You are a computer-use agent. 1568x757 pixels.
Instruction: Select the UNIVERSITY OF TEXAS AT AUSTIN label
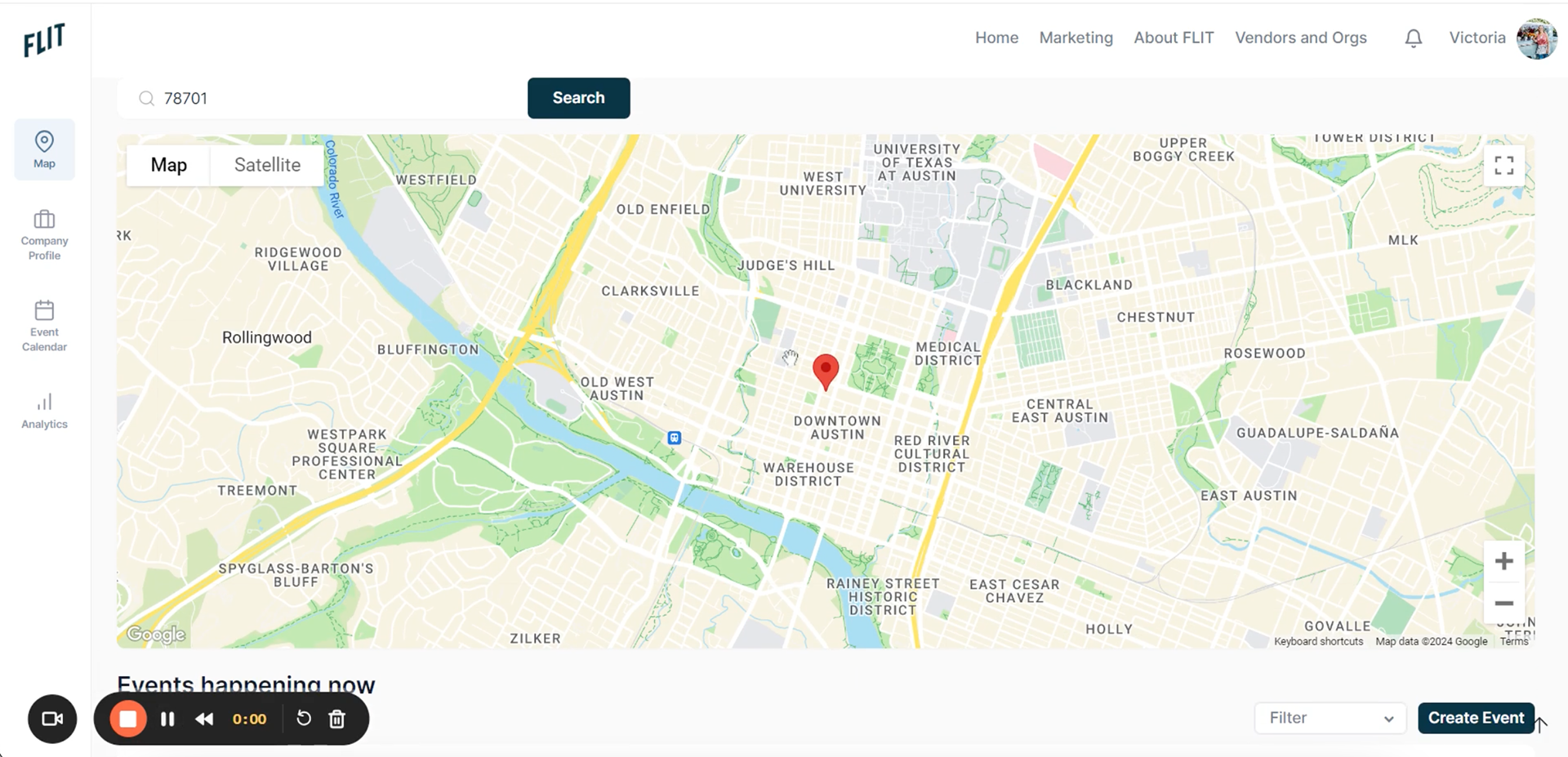(916, 163)
